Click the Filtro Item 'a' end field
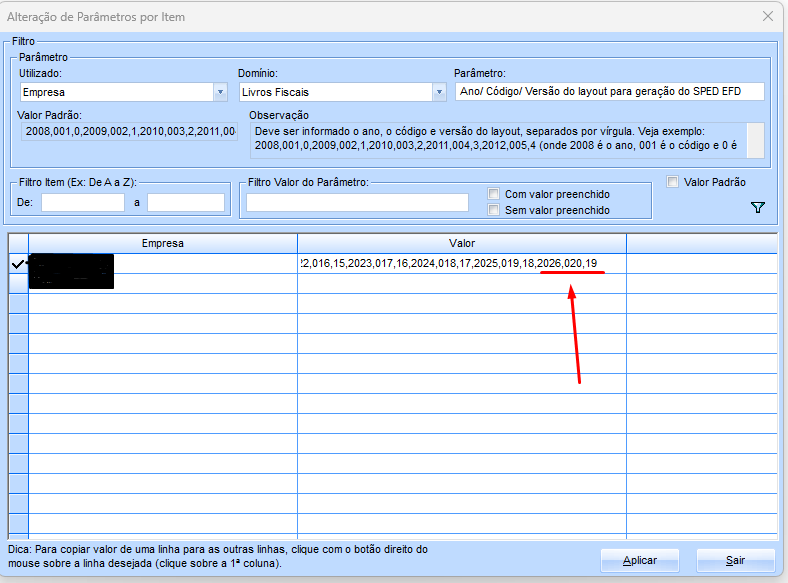This screenshot has height=583, width=788. point(185,203)
